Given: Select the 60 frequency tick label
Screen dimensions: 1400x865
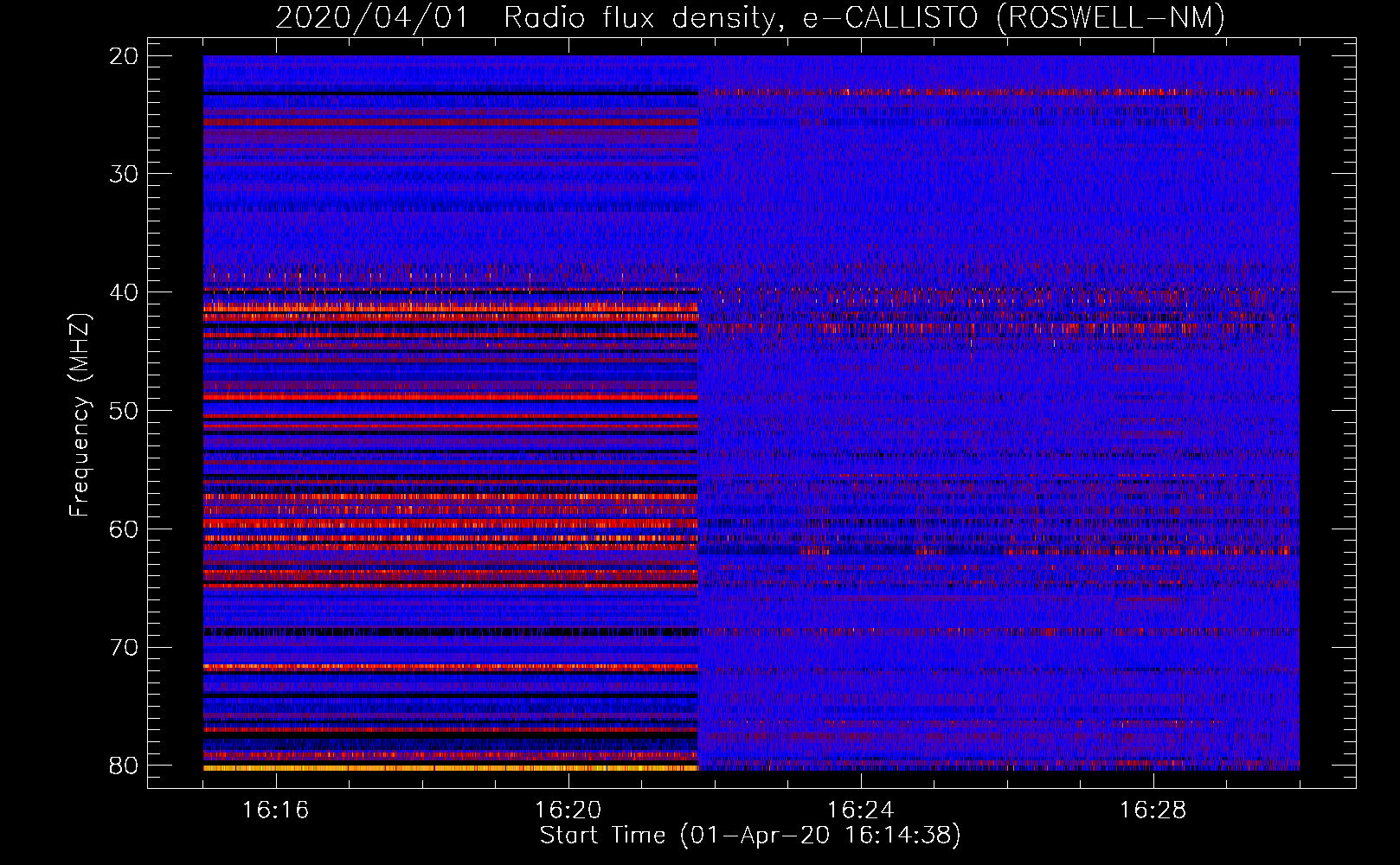Looking at the screenshot, I should (x=124, y=529).
